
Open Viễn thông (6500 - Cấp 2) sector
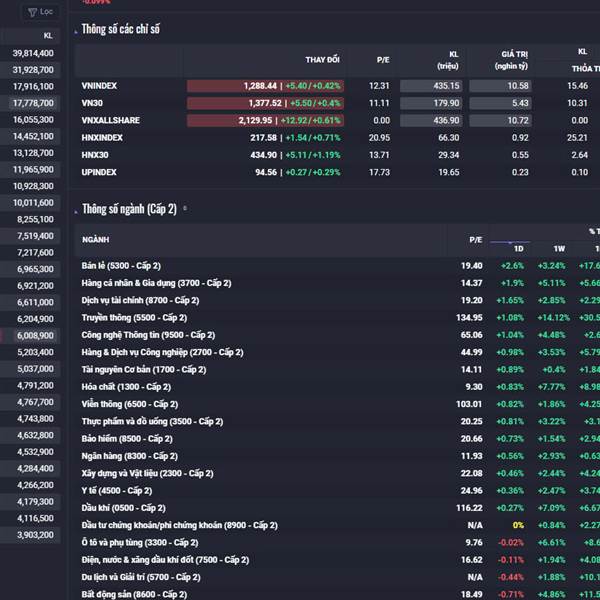(129, 404)
